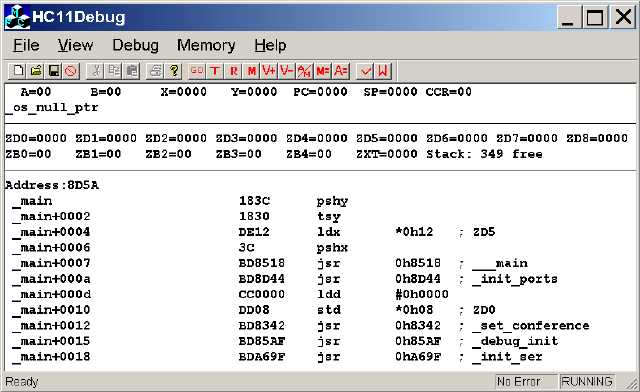The width and height of the screenshot is (640, 392).
Task: Click the Ready status bar text
Action: pyautogui.click(x=22, y=382)
